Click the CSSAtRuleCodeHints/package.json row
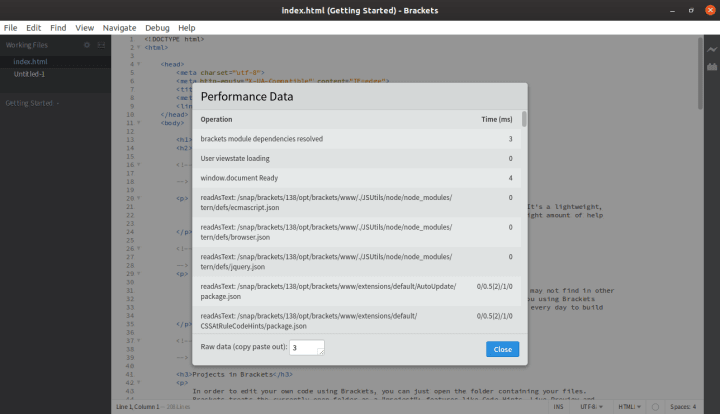This screenshot has height=414, width=720. [x=357, y=320]
